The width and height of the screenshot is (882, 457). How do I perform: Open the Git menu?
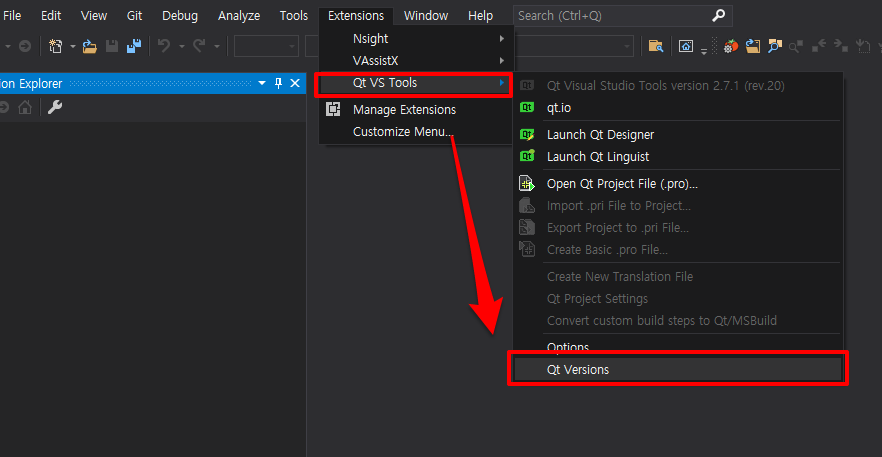tap(134, 16)
